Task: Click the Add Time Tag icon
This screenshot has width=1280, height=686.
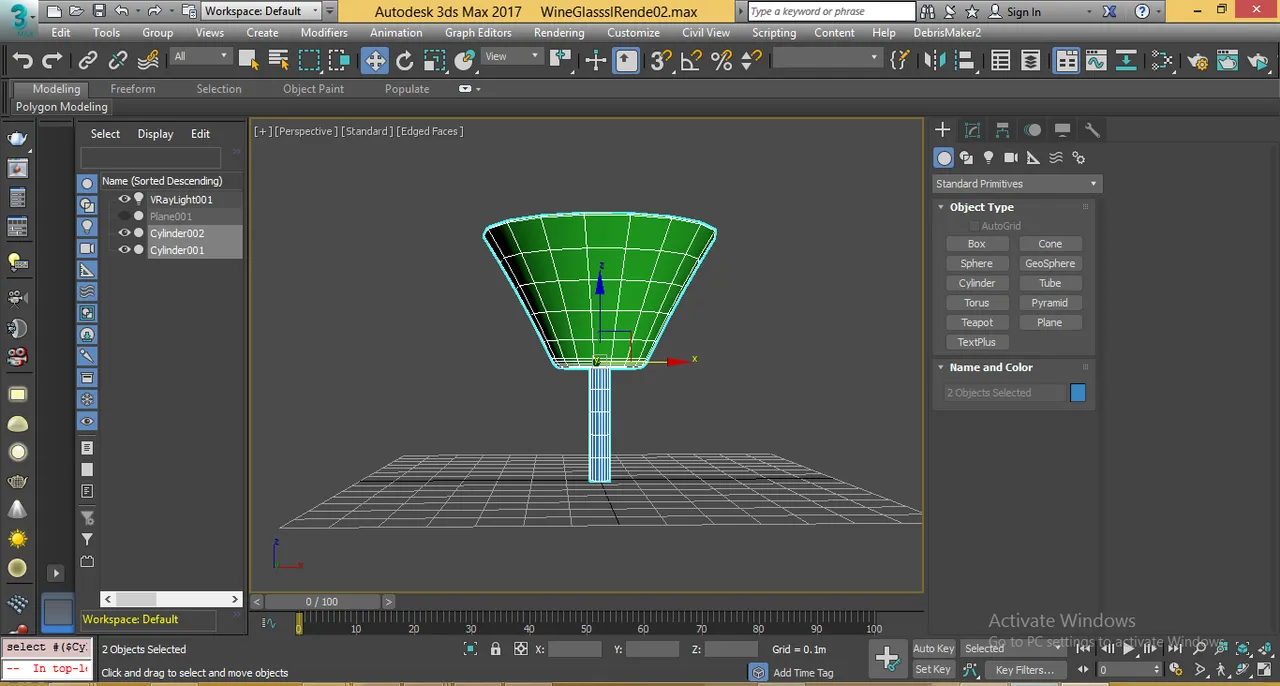Action: tap(758, 673)
